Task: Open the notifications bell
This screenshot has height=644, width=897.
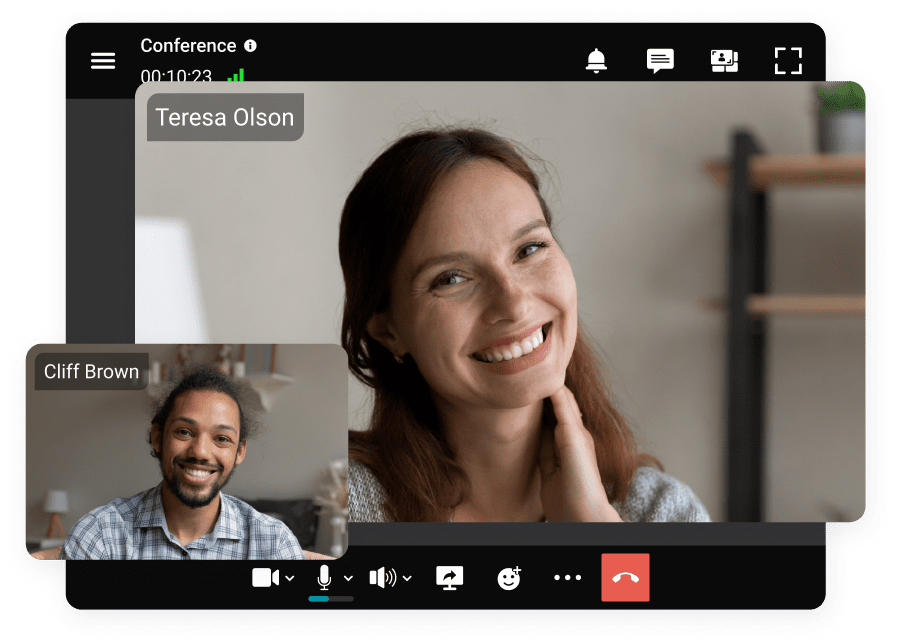Action: [x=596, y=61]
